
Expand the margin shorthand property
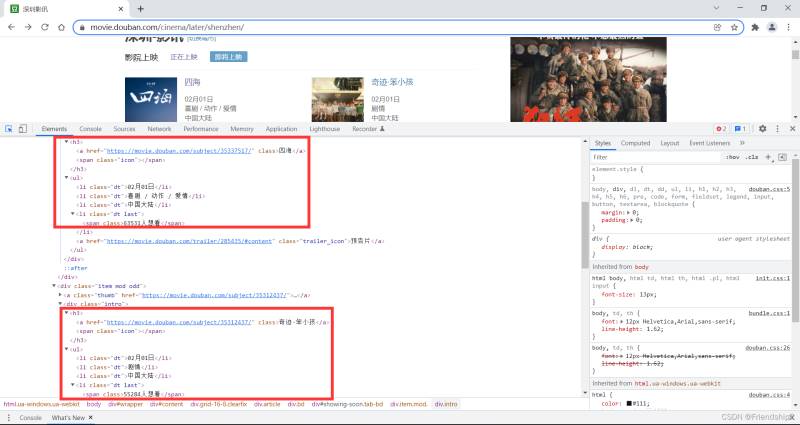click(628, 212)
